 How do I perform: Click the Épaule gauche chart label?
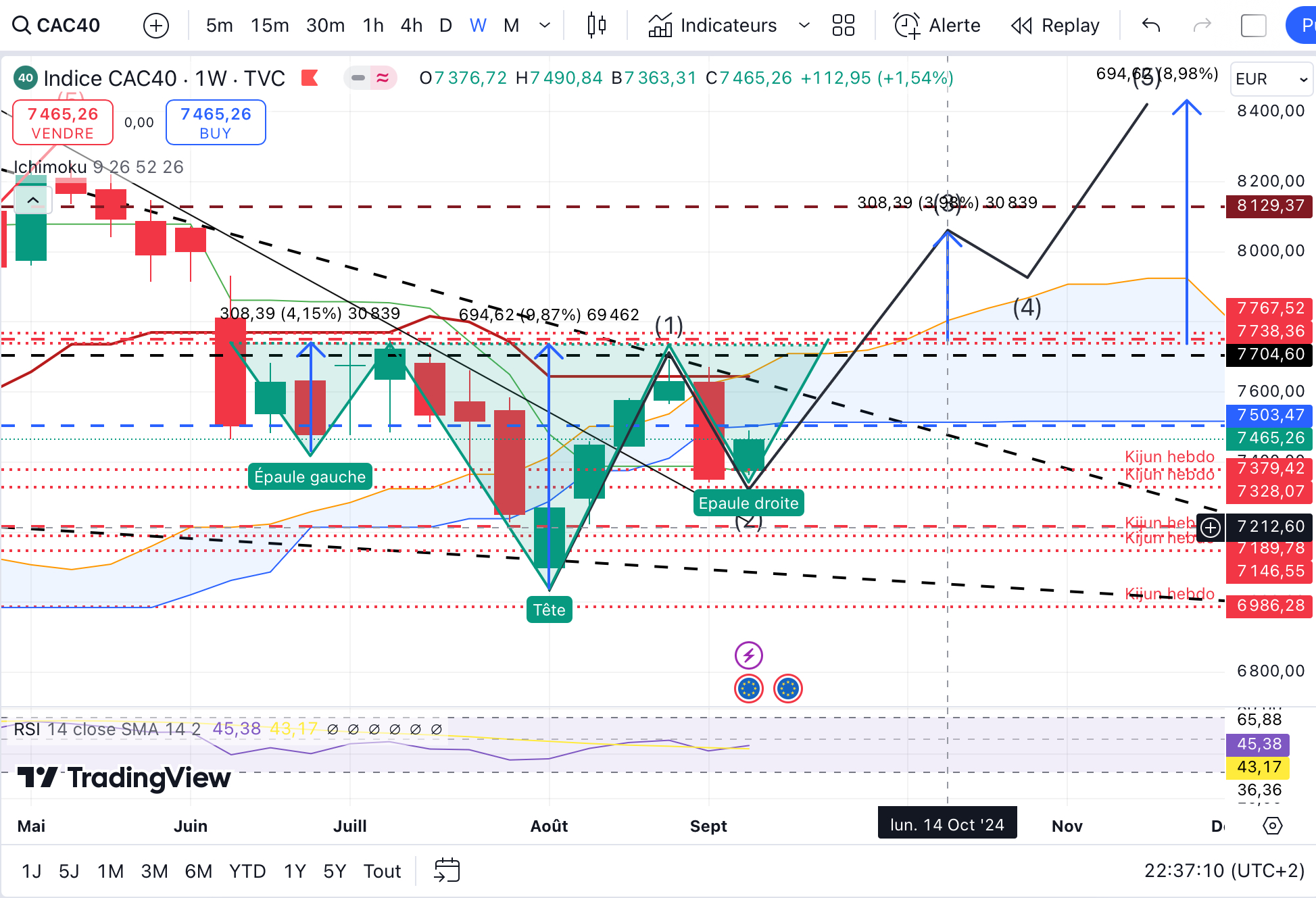tap(310, 476)
